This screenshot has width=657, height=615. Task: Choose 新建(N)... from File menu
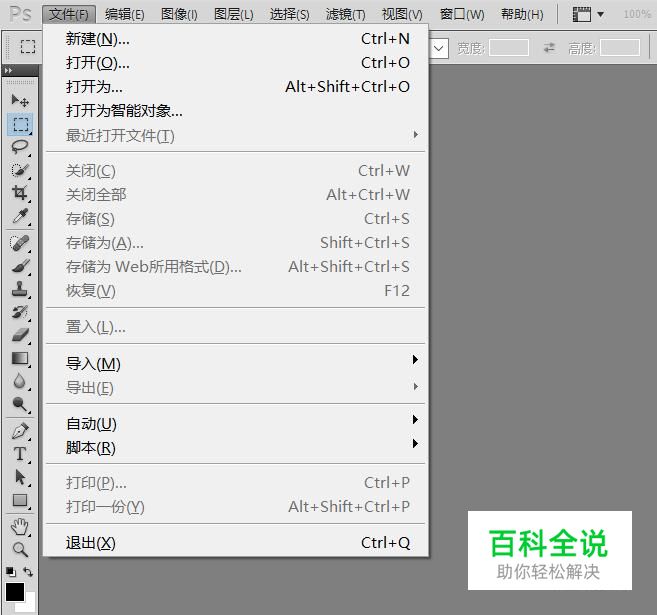(237, 39)
